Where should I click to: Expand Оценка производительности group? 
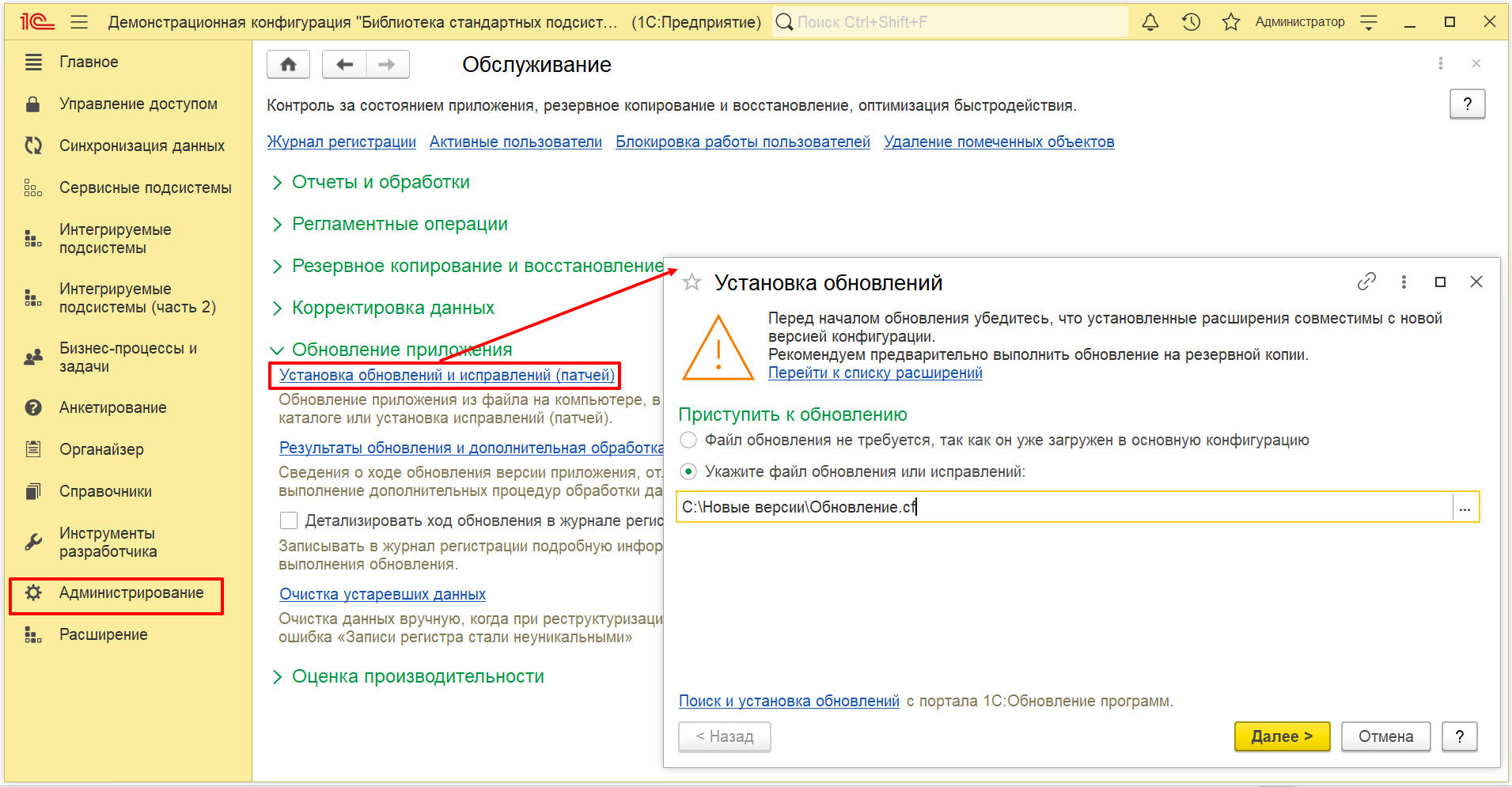coord(418,676)
